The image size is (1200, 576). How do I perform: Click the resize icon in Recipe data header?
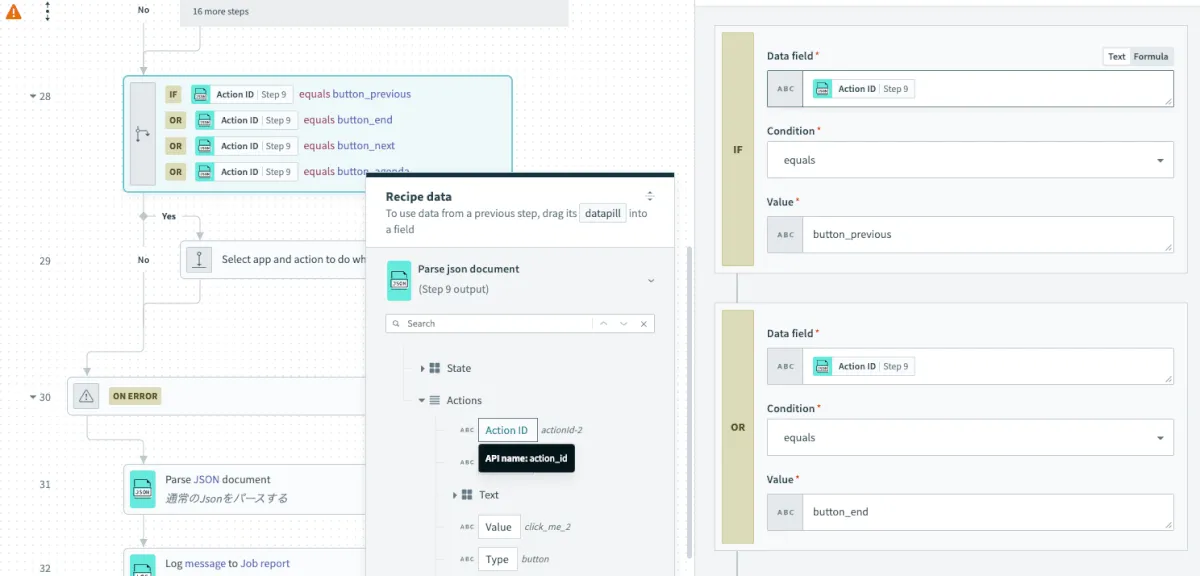click(650, 197)
